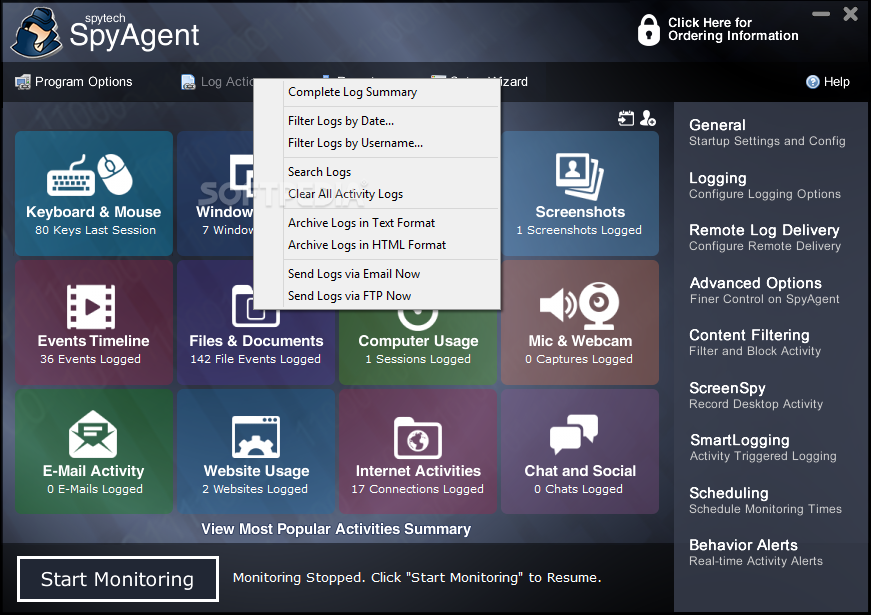Click the Start Monitoring button
The height and width of the screenshot is (615, 871).
[x=118, y=579]
